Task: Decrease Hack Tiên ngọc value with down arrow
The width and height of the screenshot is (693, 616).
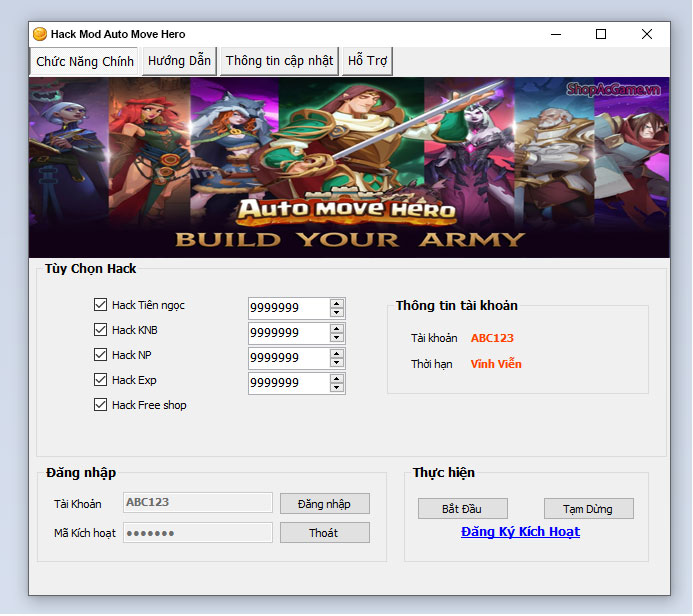Action: [337, 312]
